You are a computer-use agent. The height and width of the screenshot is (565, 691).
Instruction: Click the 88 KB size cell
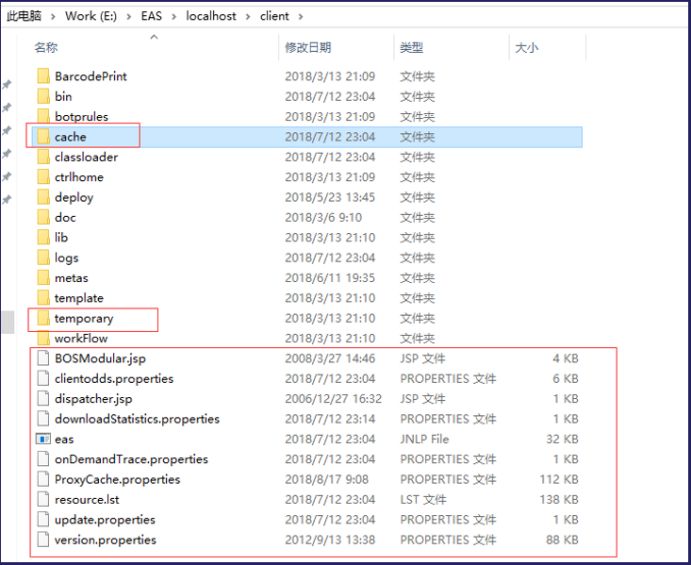[x=562, y=540]
